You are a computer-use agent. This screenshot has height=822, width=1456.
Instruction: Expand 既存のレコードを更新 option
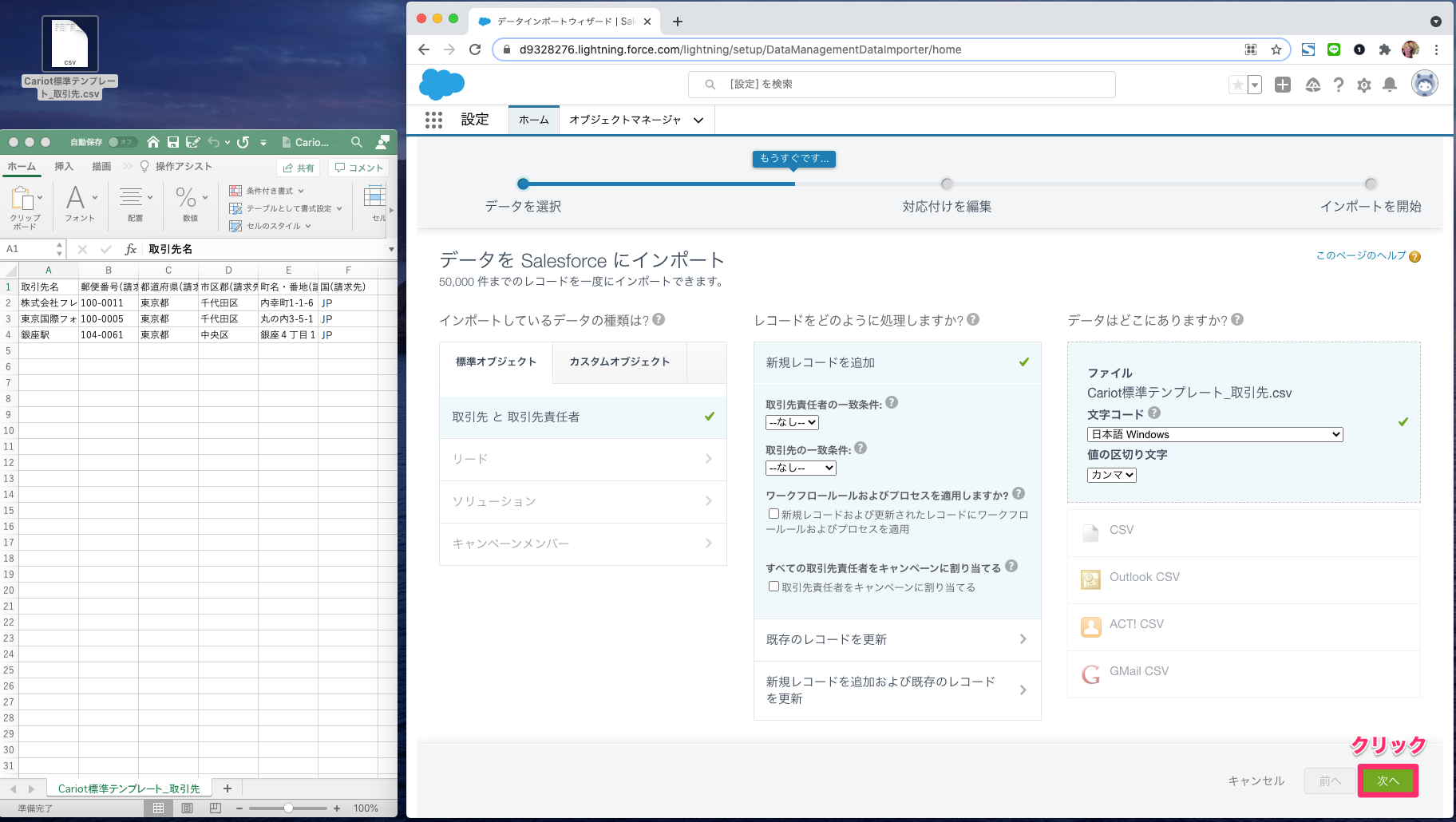[897, 639]
